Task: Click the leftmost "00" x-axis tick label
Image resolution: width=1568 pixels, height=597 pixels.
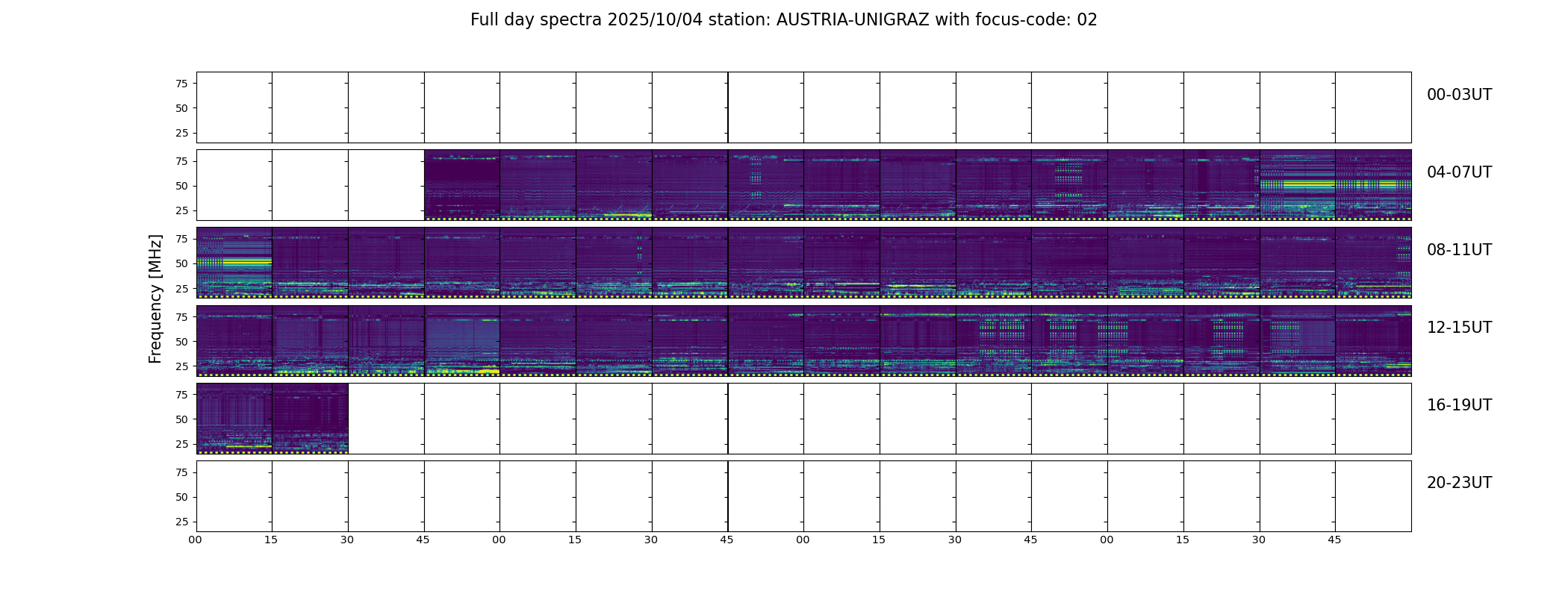Action: (x=196, y=540)
